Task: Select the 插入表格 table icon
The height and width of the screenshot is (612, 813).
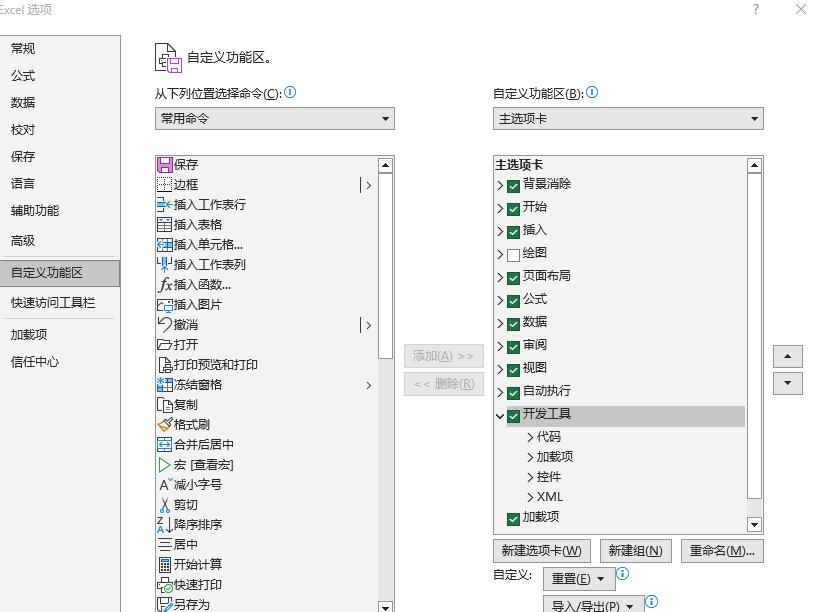Action: [x=164, y=225]
